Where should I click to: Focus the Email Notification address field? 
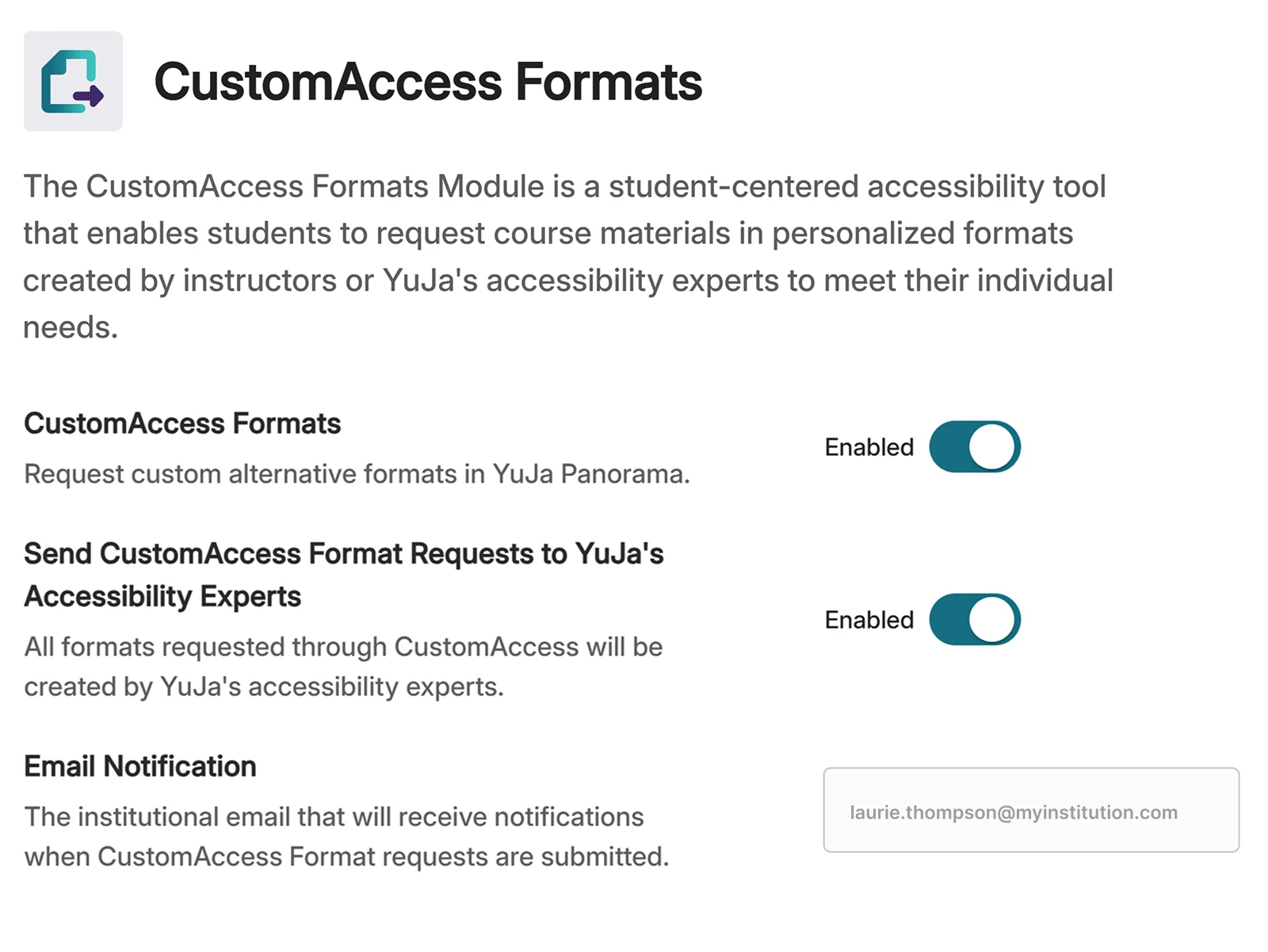[1030, 811]
